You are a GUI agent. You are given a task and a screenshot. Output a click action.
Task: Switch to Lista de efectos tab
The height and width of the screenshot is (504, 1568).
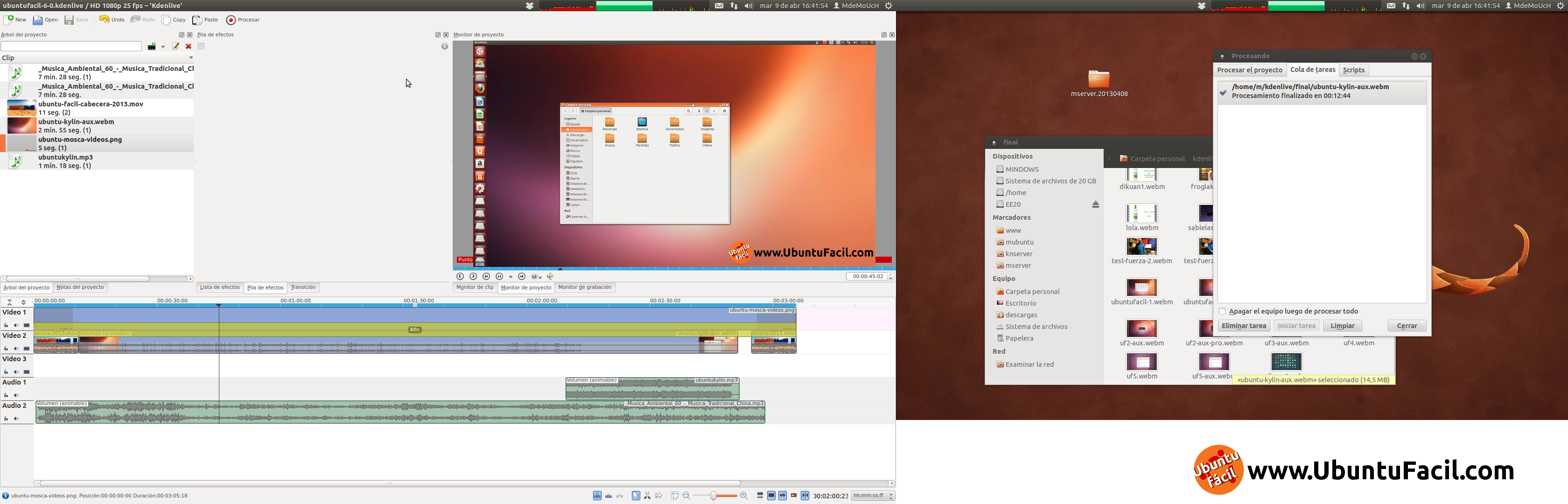coord(220,287)
